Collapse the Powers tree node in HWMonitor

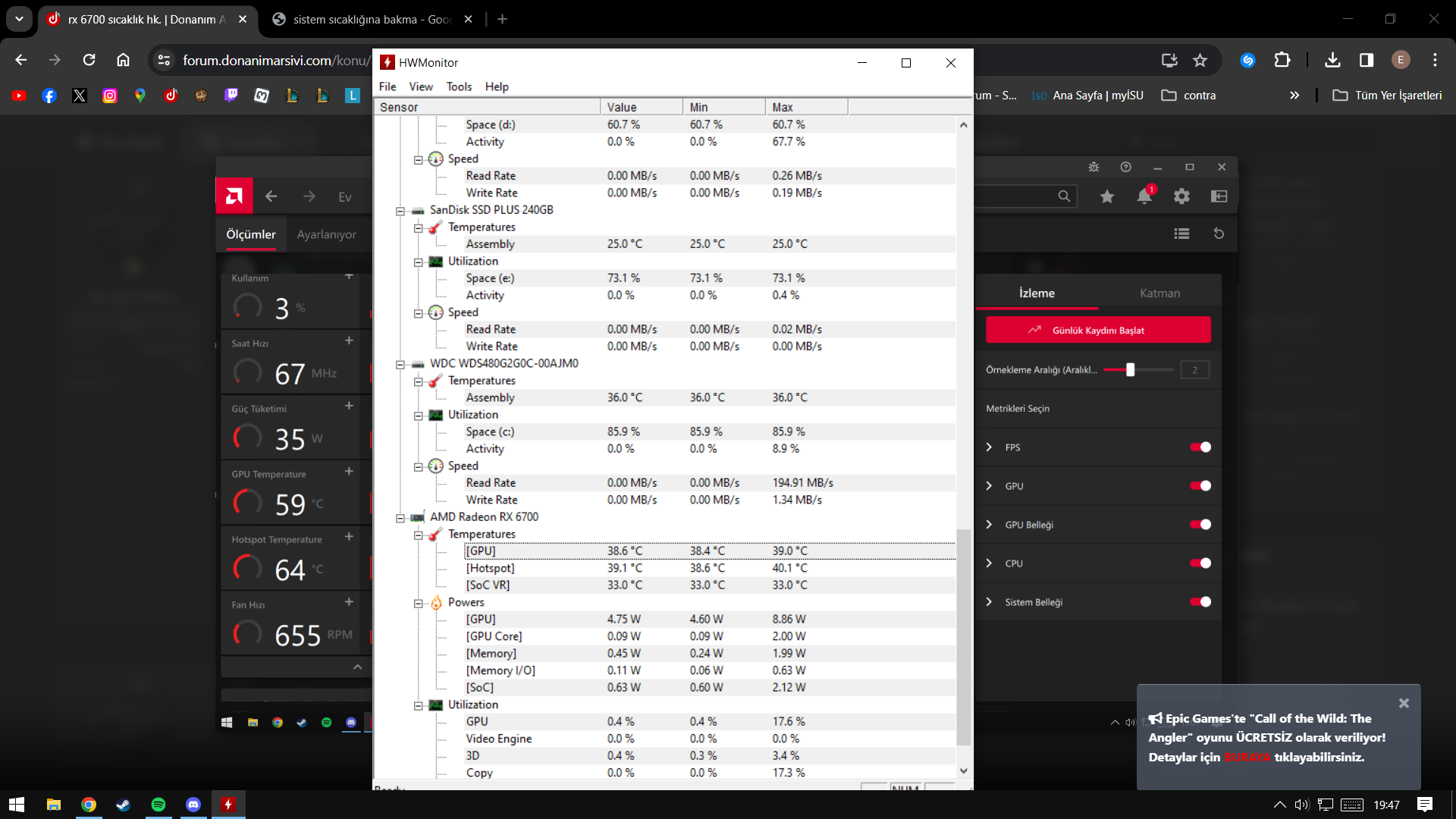coord(418,604)
